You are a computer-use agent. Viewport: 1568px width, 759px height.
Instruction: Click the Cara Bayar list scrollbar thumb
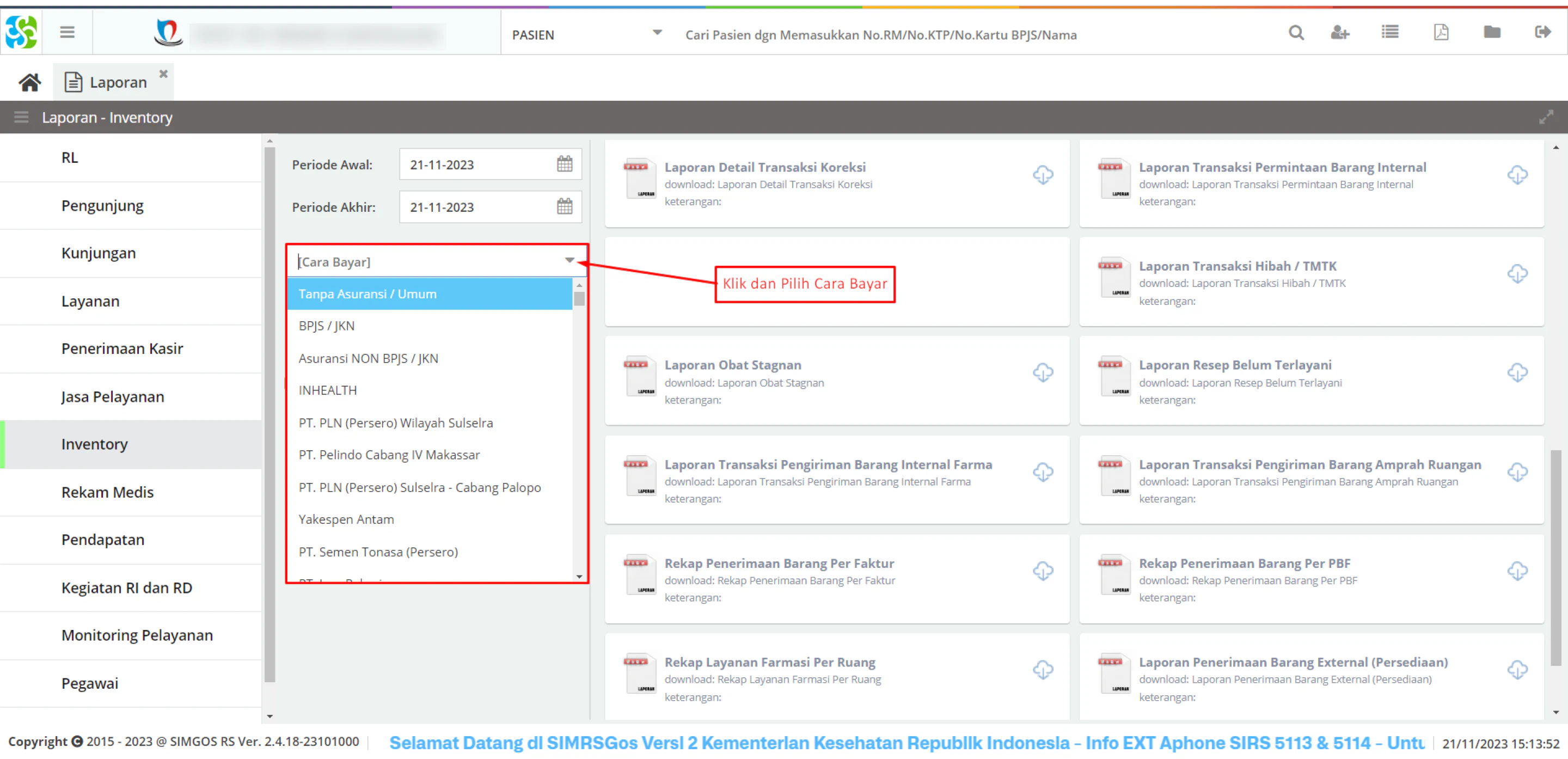579,299
